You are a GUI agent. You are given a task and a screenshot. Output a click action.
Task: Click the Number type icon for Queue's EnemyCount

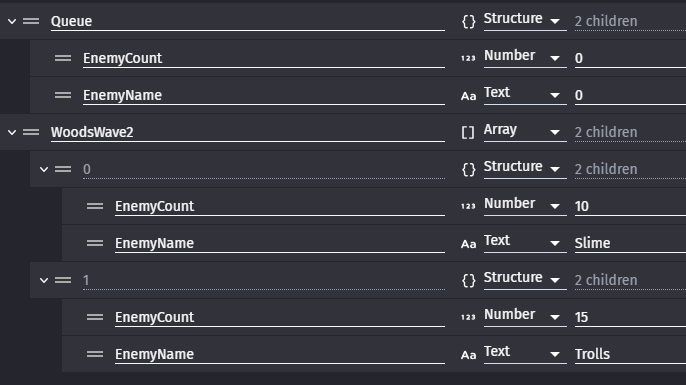468,58
